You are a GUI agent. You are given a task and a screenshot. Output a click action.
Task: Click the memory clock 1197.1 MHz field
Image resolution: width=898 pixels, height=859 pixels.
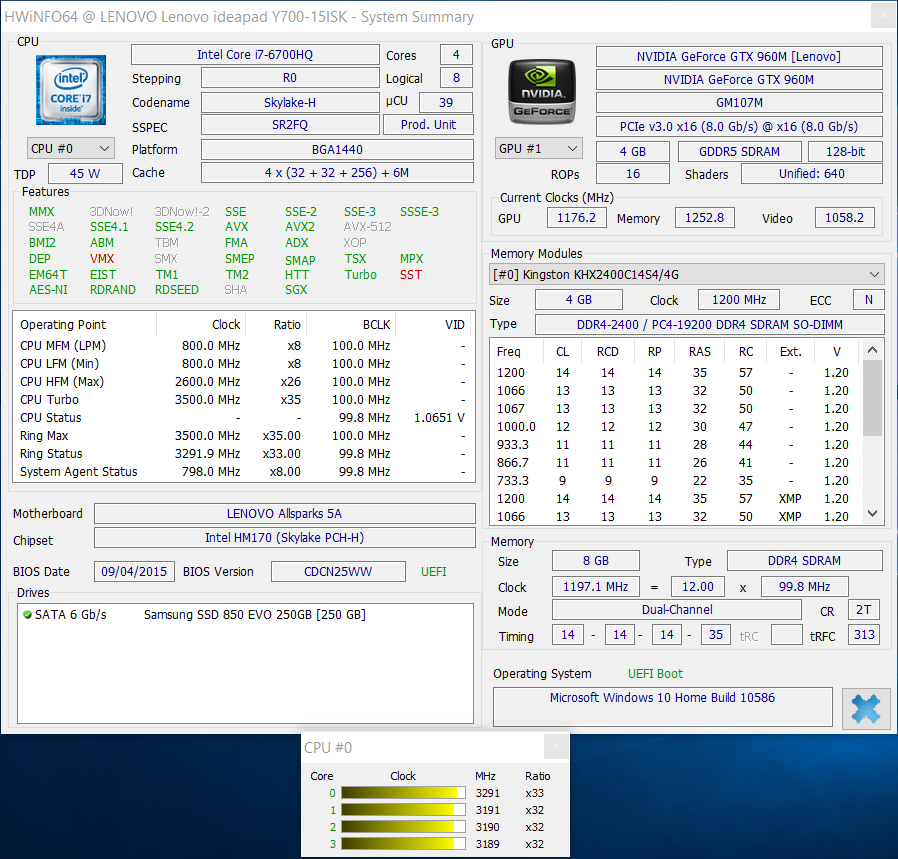(596, 586)
